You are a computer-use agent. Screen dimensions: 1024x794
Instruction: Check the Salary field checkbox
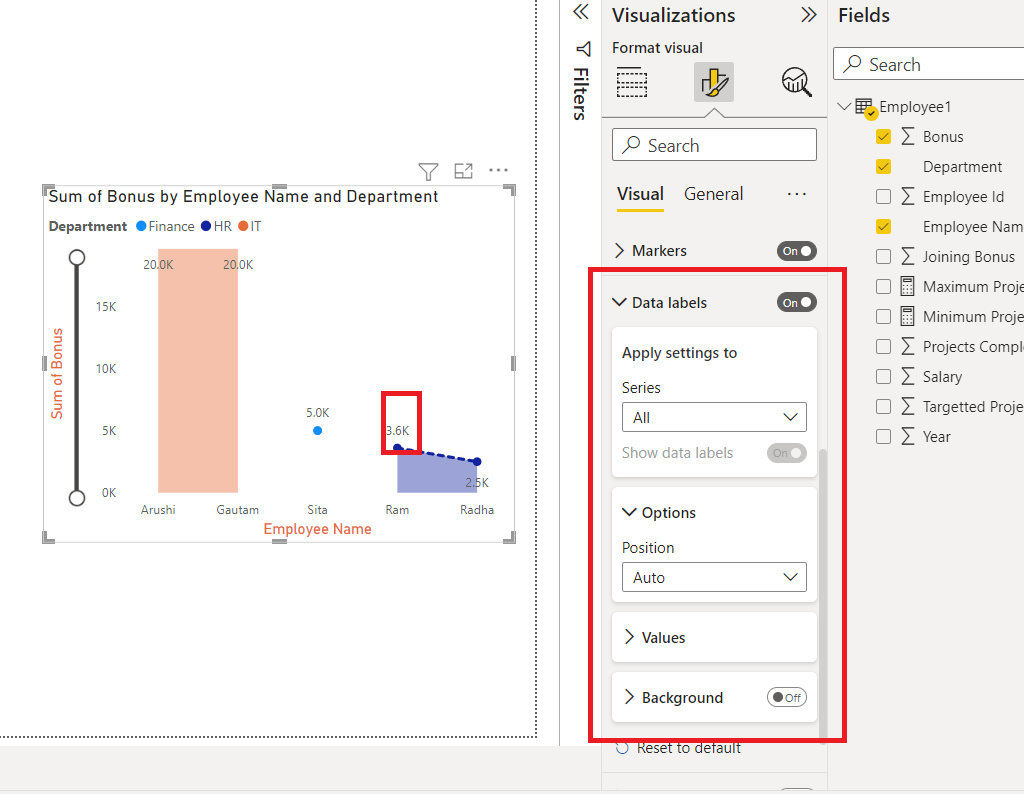point(883,376)
